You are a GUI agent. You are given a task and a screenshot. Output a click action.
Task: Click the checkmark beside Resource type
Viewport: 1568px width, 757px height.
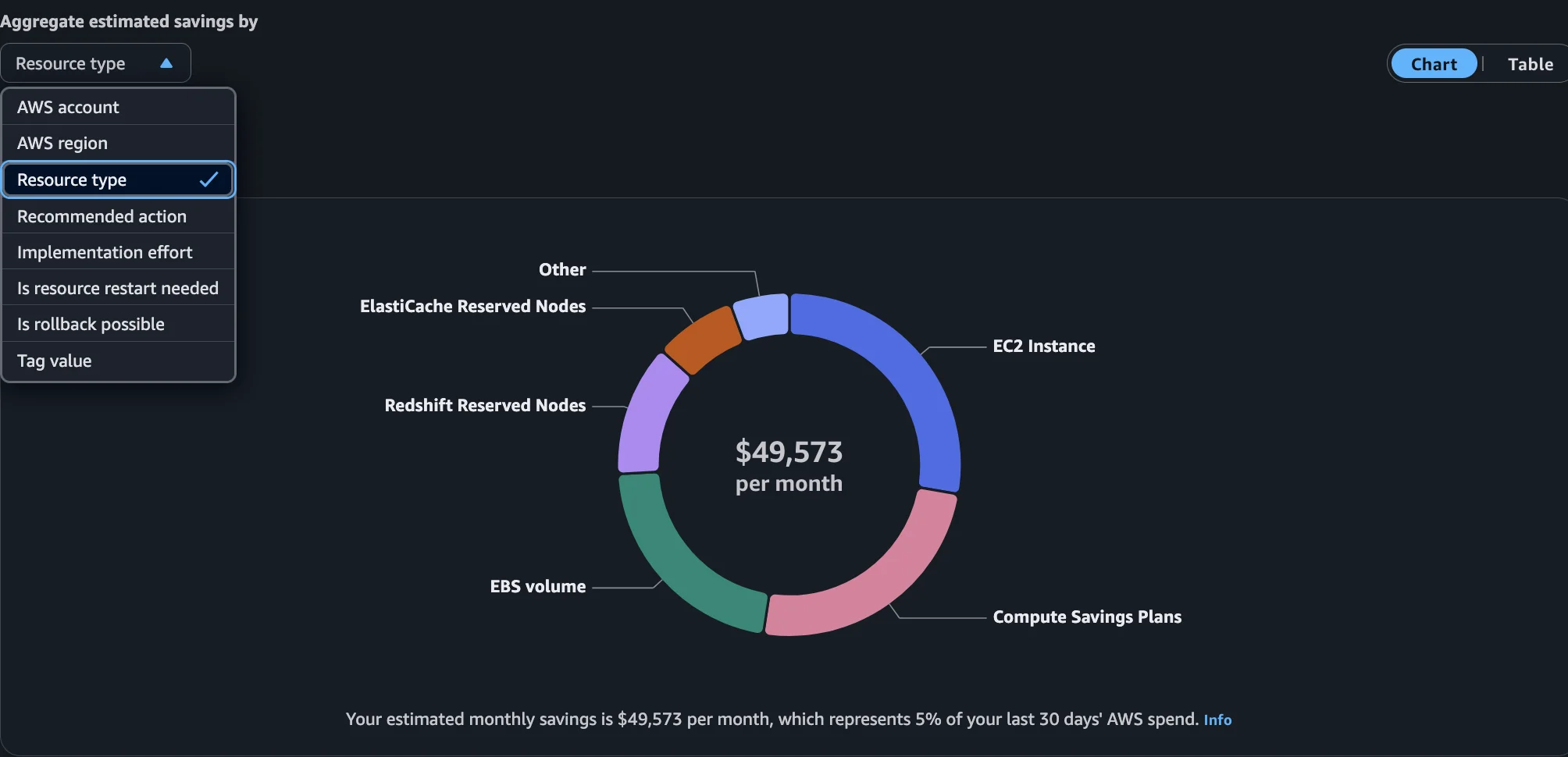[x=208, y=179]
